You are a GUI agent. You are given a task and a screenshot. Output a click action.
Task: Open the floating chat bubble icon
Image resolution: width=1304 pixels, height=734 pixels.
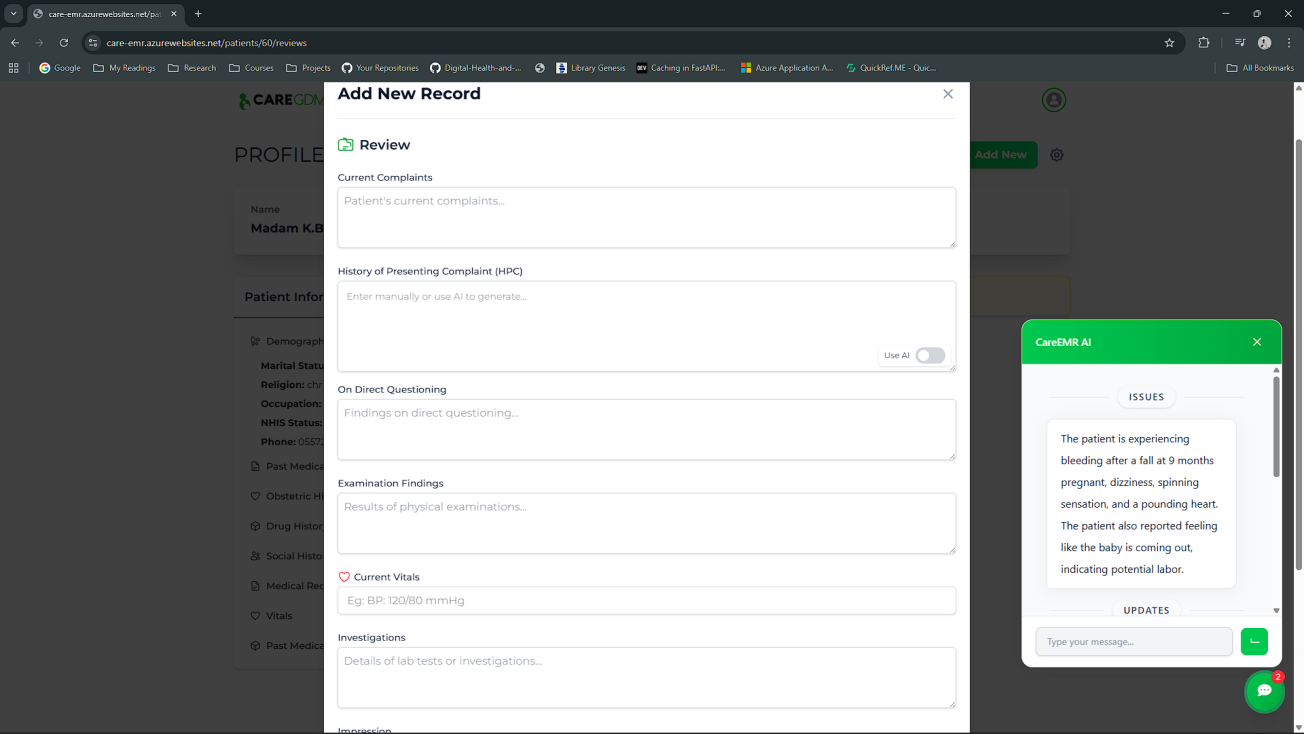[x=1264, y=691]
